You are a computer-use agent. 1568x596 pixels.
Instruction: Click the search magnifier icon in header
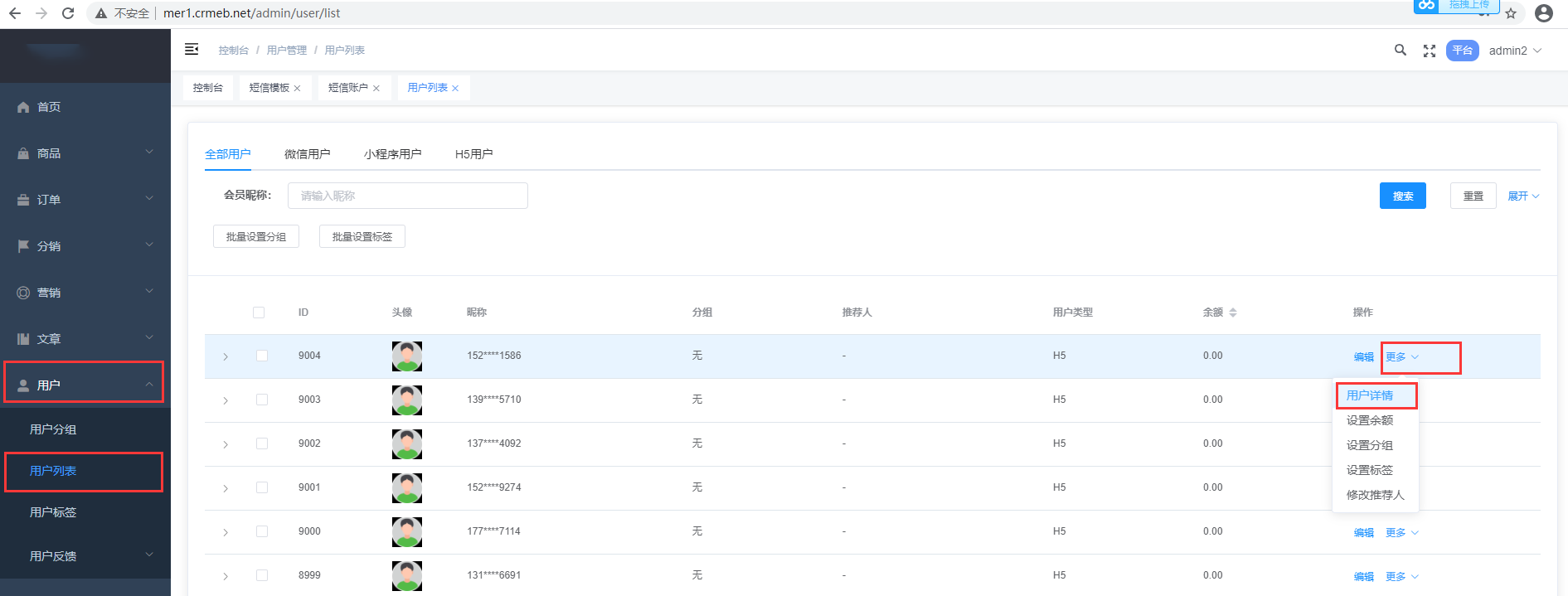click(1400, 51)
